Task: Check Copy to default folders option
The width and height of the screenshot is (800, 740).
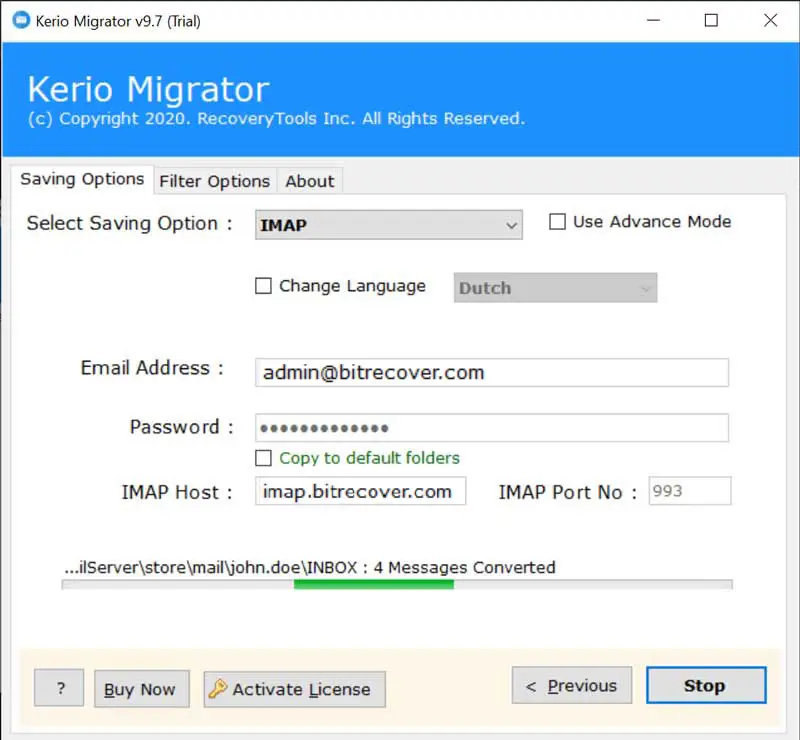Action: point(263,458)
